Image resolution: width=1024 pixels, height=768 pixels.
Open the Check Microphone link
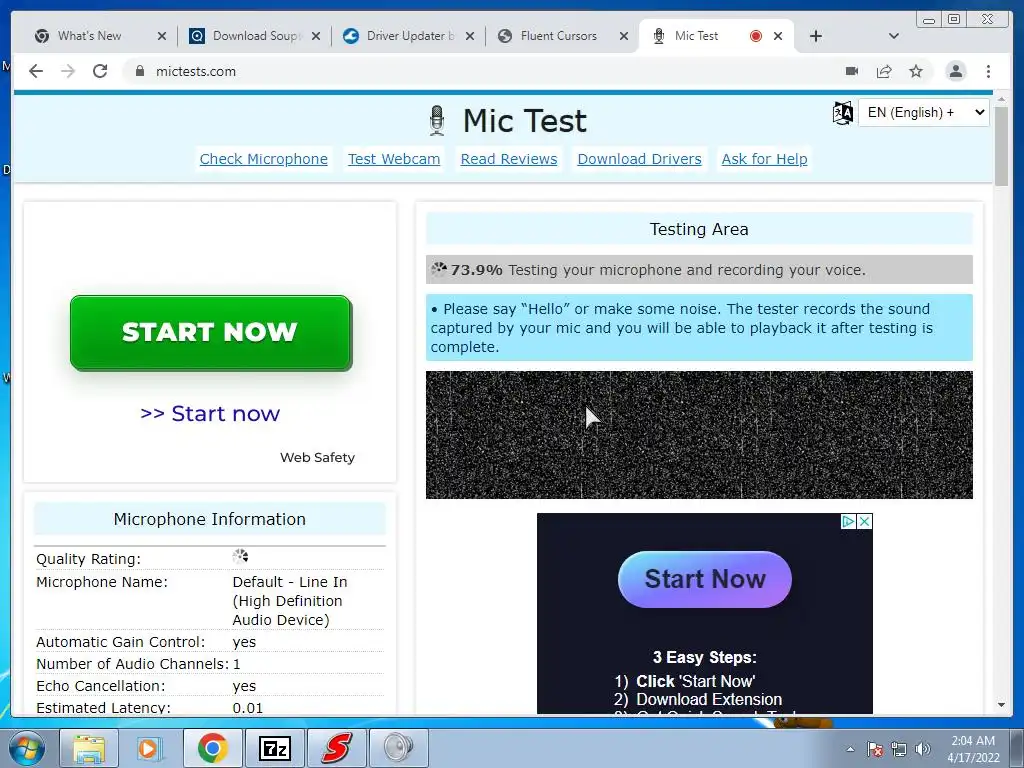tap(264, 159)
